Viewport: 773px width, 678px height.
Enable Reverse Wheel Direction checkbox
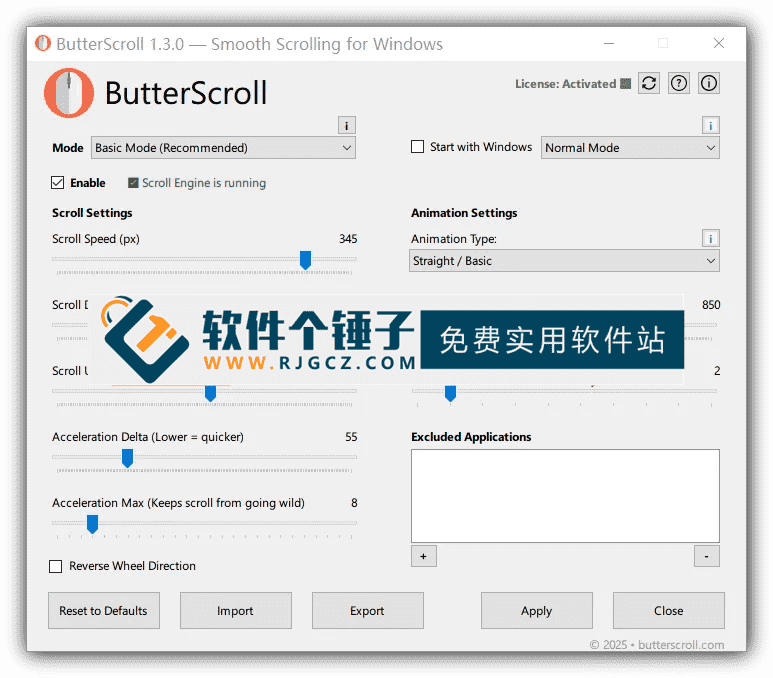[56, 566]
